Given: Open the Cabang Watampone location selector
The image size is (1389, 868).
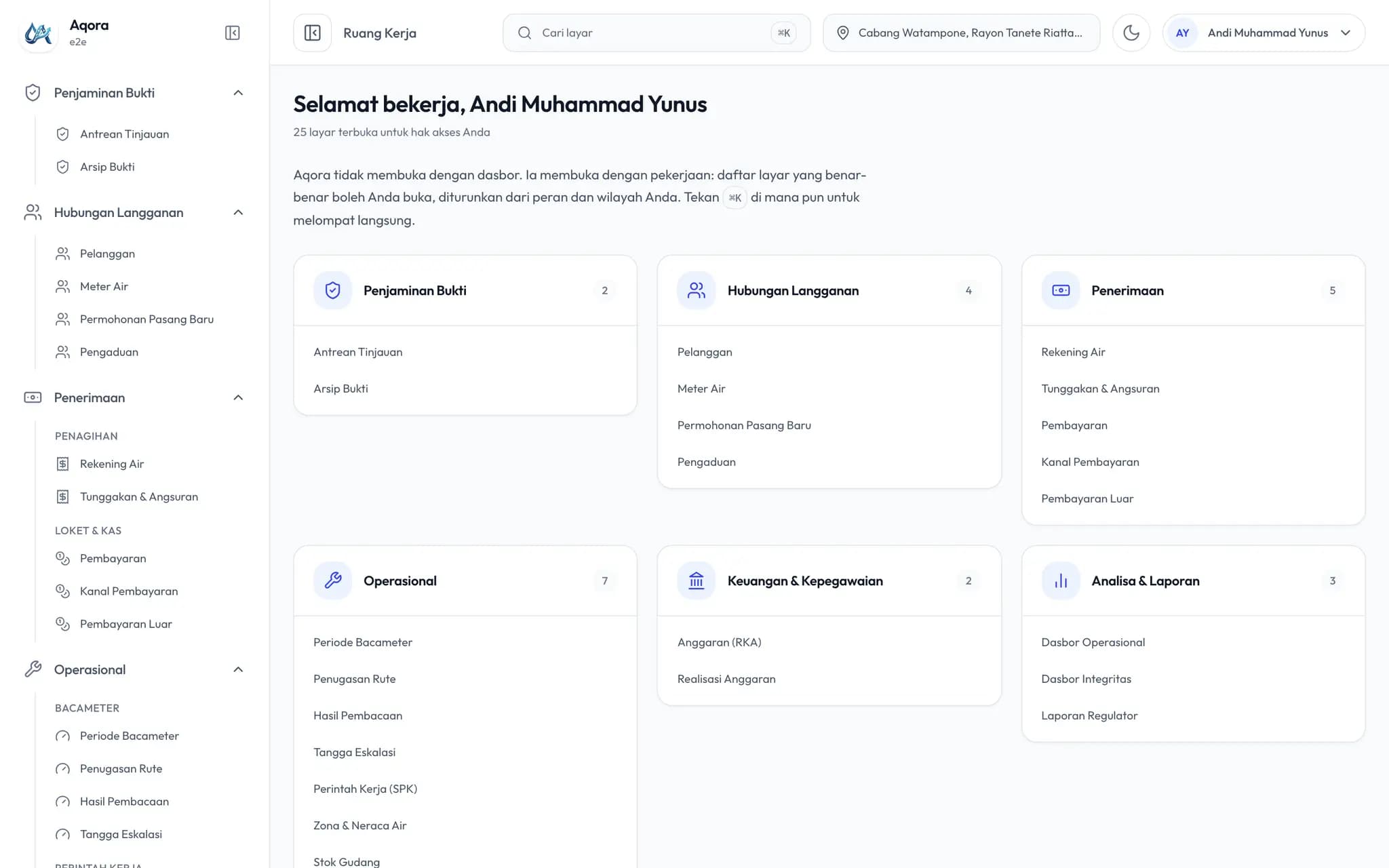Looking at the screenshot, I should pyautogui.click(x=961, y=33).
